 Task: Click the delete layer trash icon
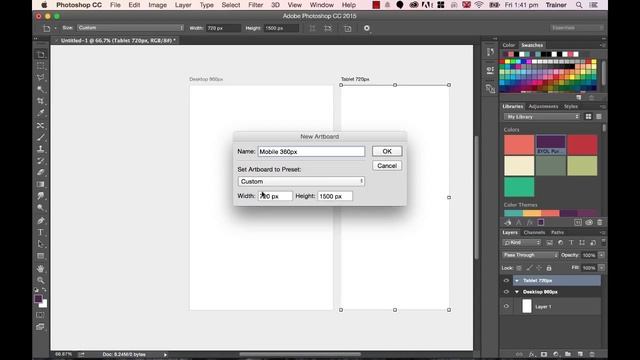click(592, 354)
